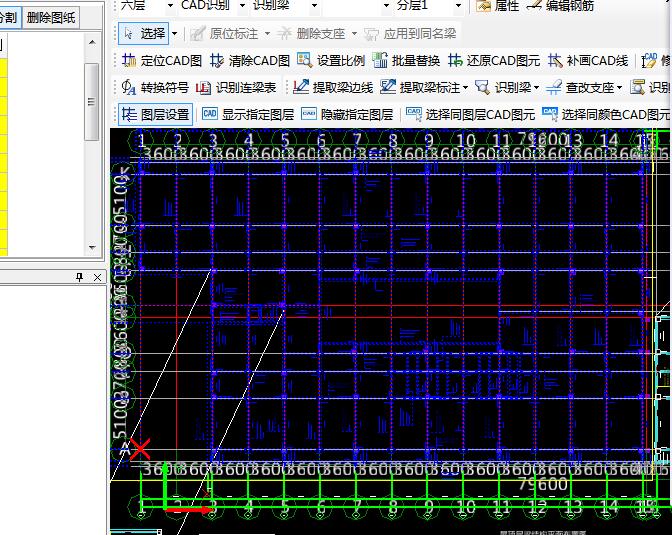Click the 应用到同名梁 icon
Image resolution: width=672 pixels, height=535 pixels.
372,34
